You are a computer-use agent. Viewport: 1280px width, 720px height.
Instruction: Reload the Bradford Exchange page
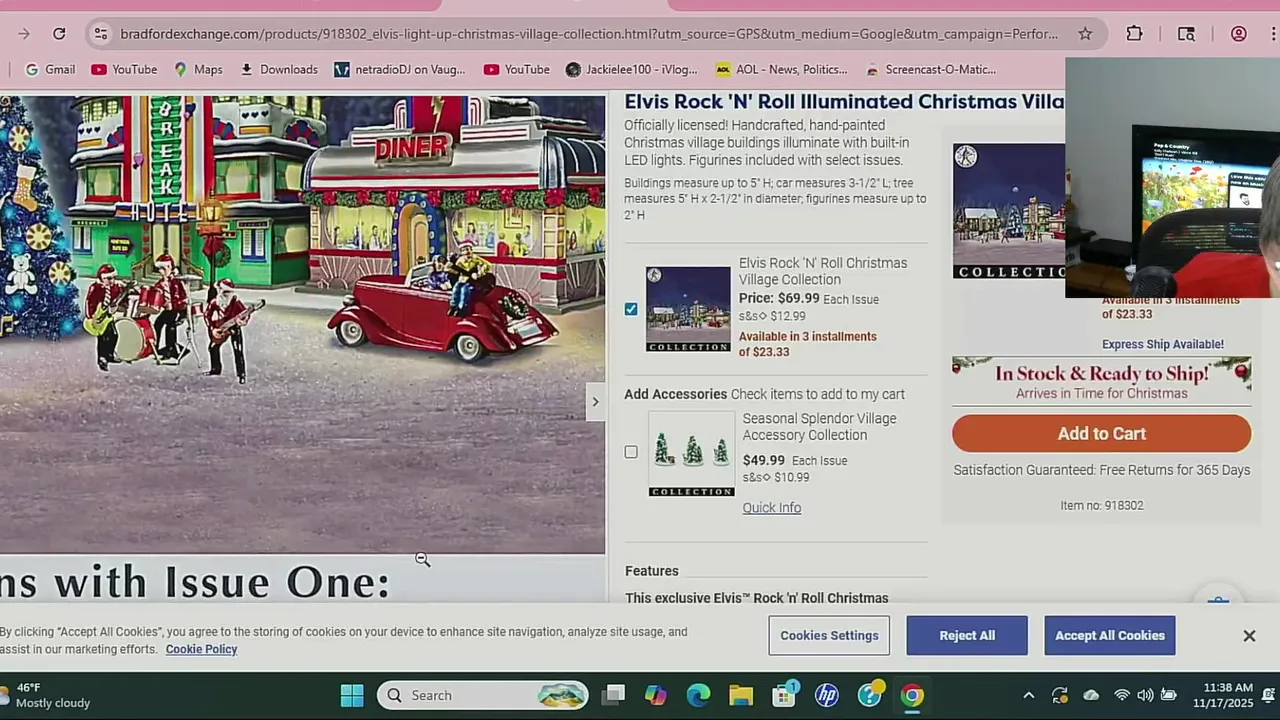click(x=59, y=34)
